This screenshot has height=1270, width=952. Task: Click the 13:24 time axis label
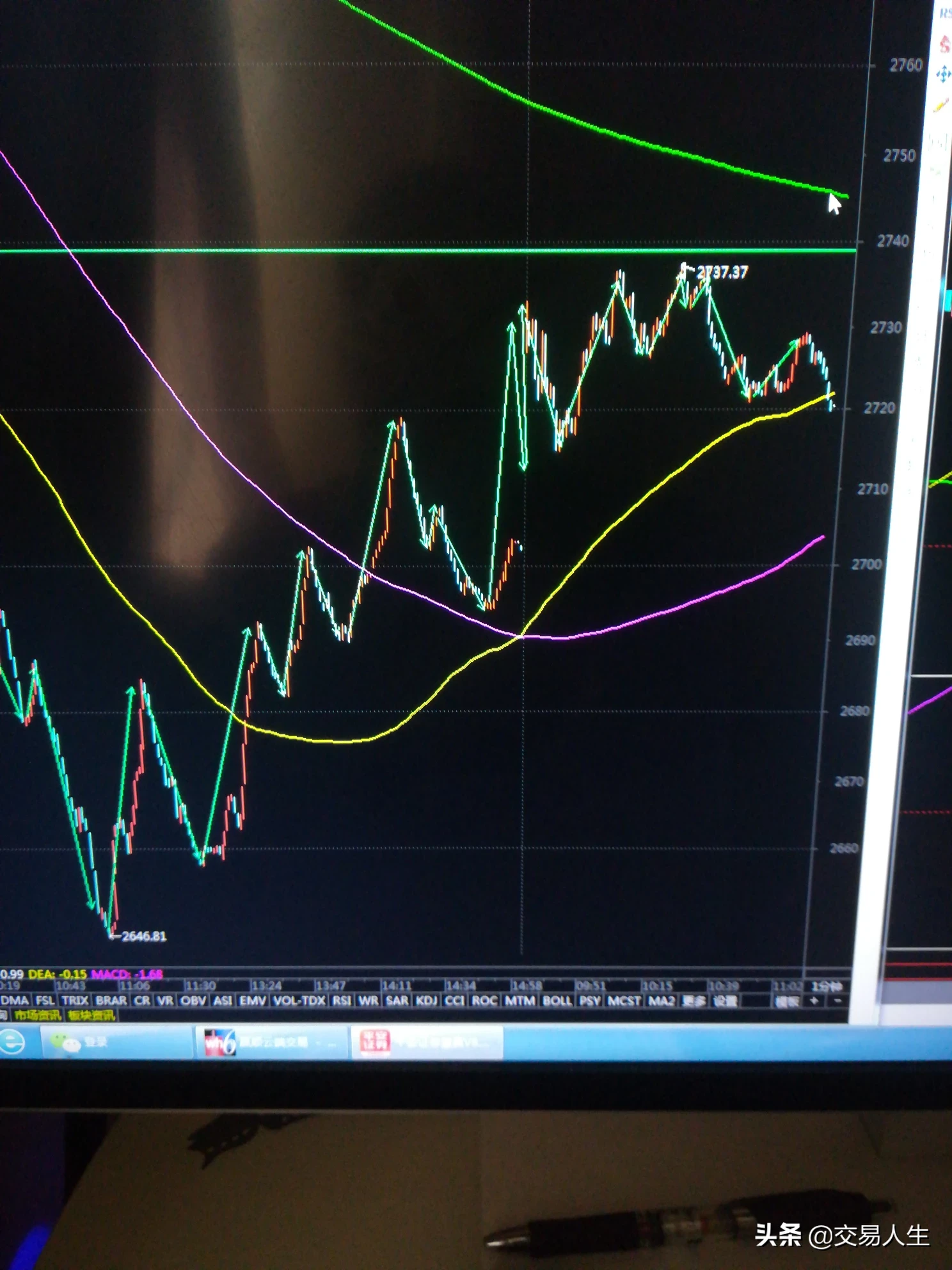click(266, 986)
